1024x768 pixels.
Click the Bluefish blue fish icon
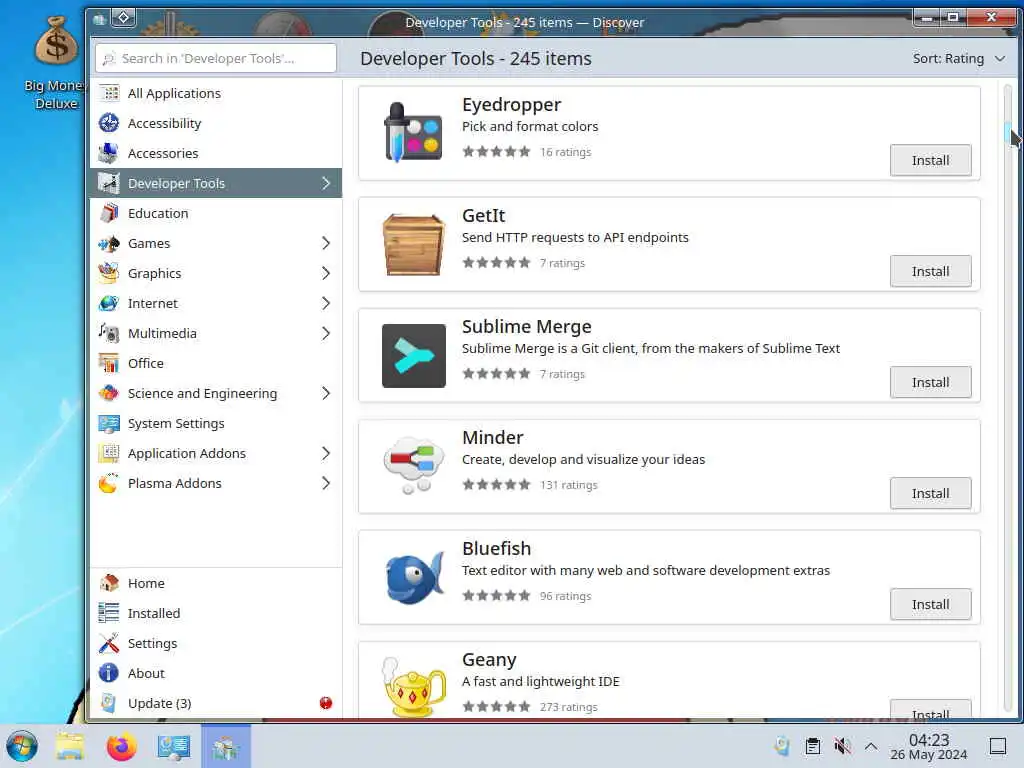click(x=413, y=577)
